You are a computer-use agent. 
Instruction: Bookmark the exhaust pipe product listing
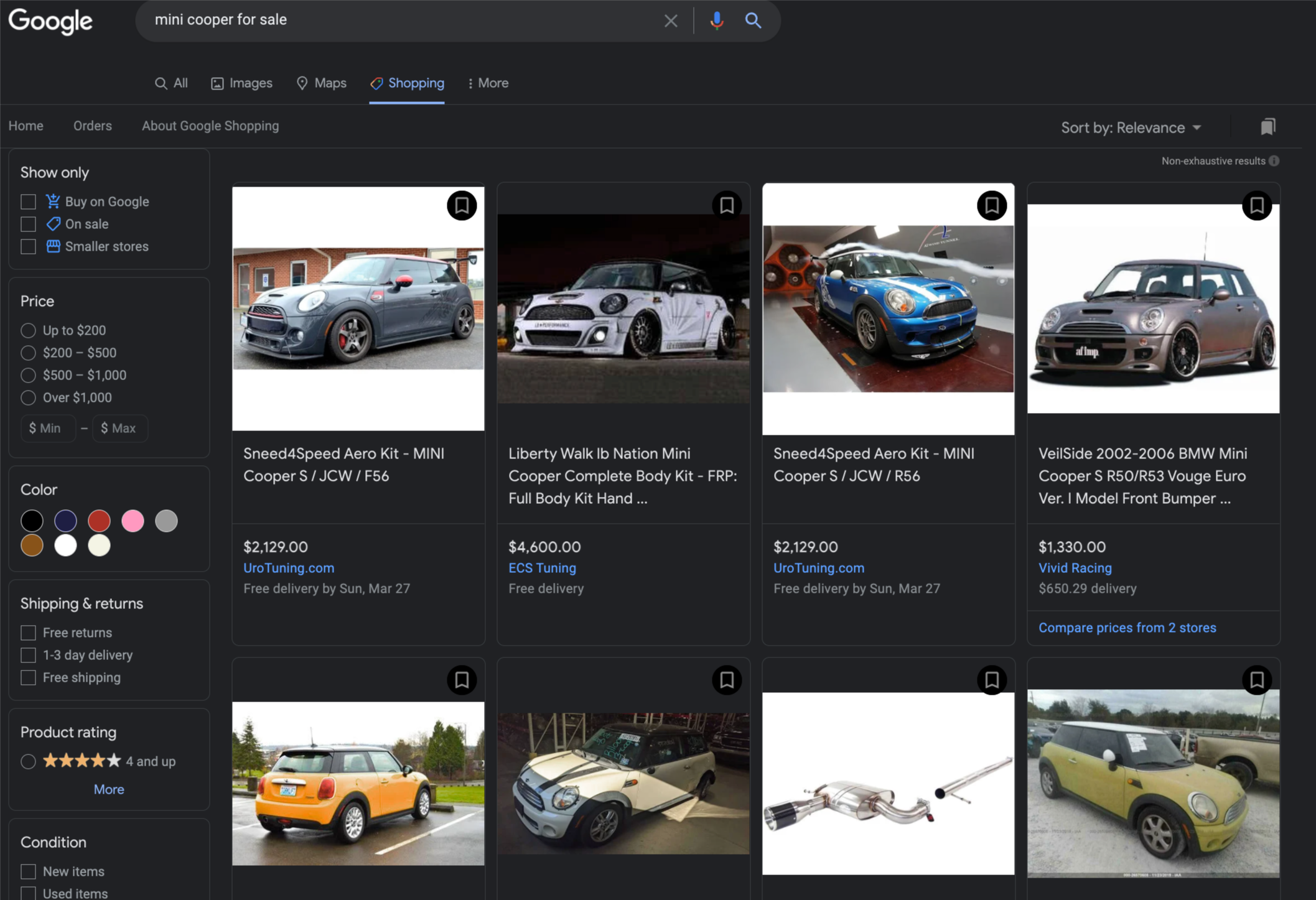point(992,680)
